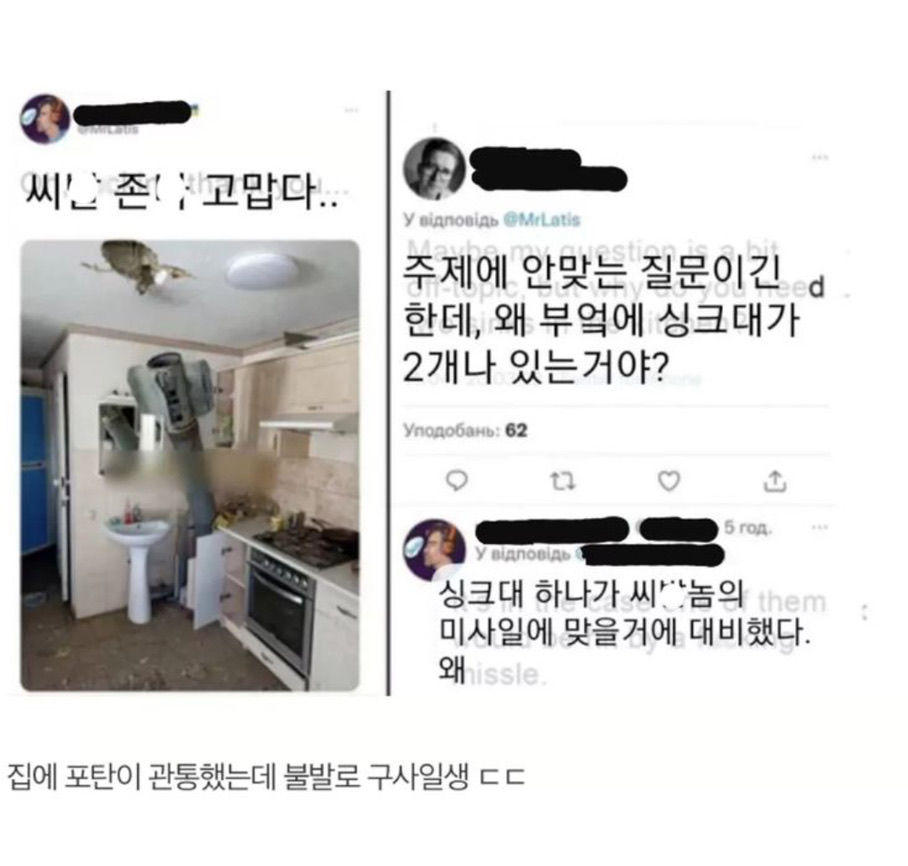Retweet the sink question tweet
This screenshot has width=908, height=866.
(x=562, y=481)
